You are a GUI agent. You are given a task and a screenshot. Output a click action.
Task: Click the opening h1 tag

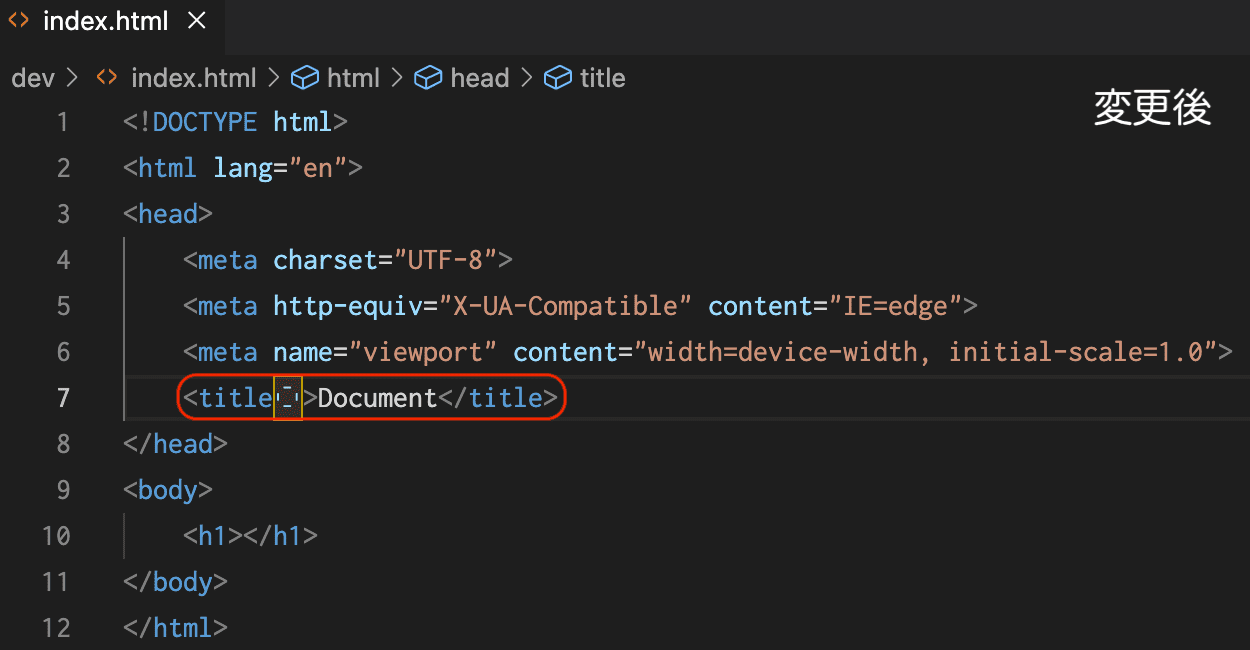click(x=213, y=536)
